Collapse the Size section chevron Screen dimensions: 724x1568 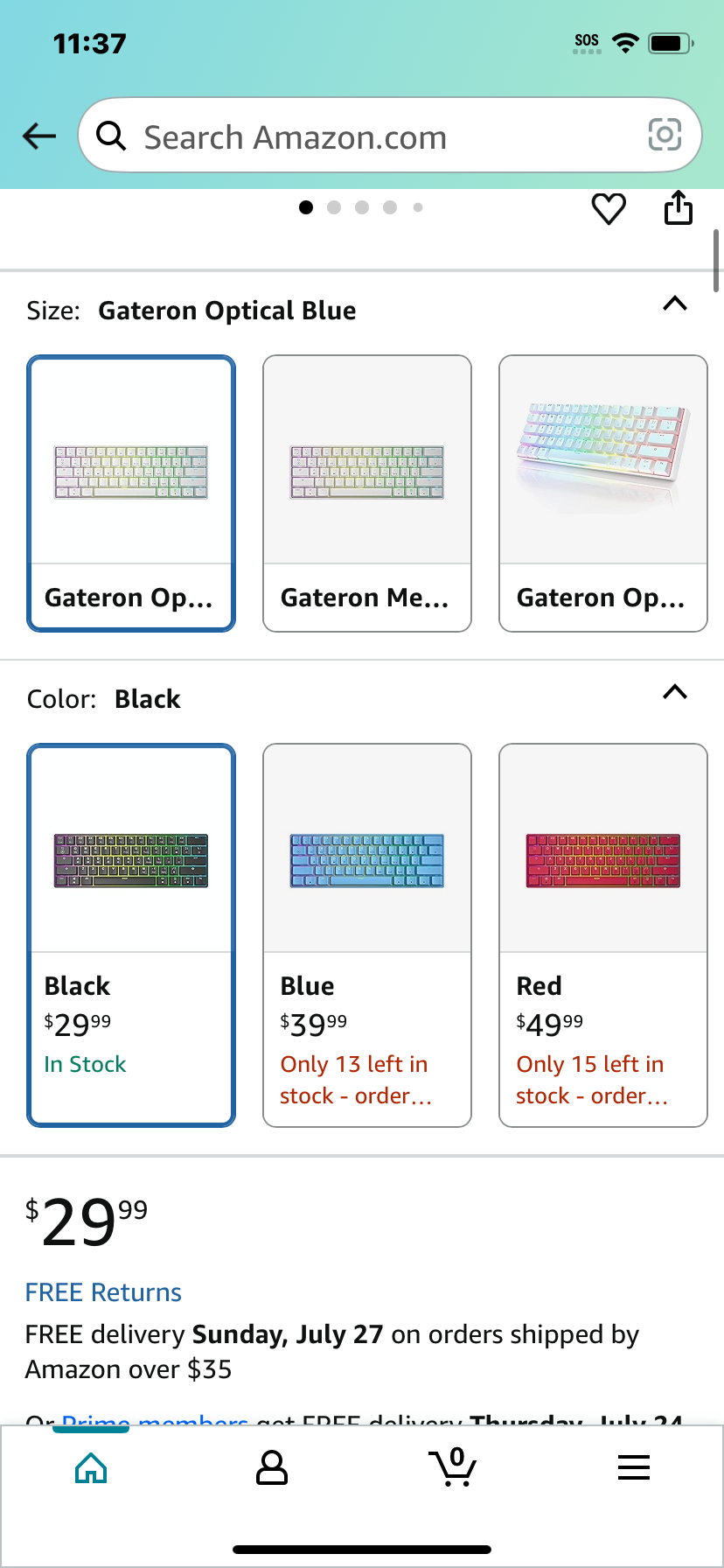[675, 304]
